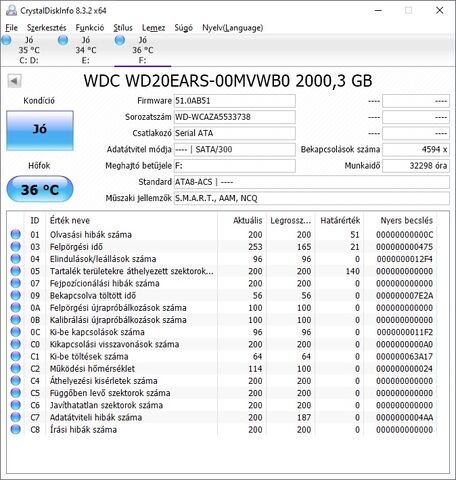Click the Aktuális column header
This screenshot has width=456, height=480.
click(x=241, y=220)
